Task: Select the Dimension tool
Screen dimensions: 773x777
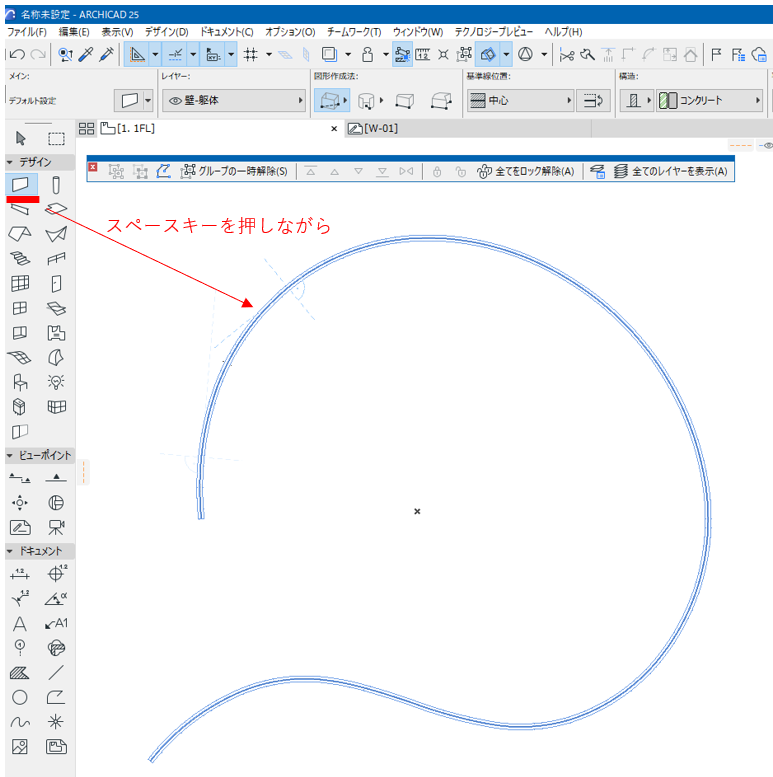Action: coord(20,574)
